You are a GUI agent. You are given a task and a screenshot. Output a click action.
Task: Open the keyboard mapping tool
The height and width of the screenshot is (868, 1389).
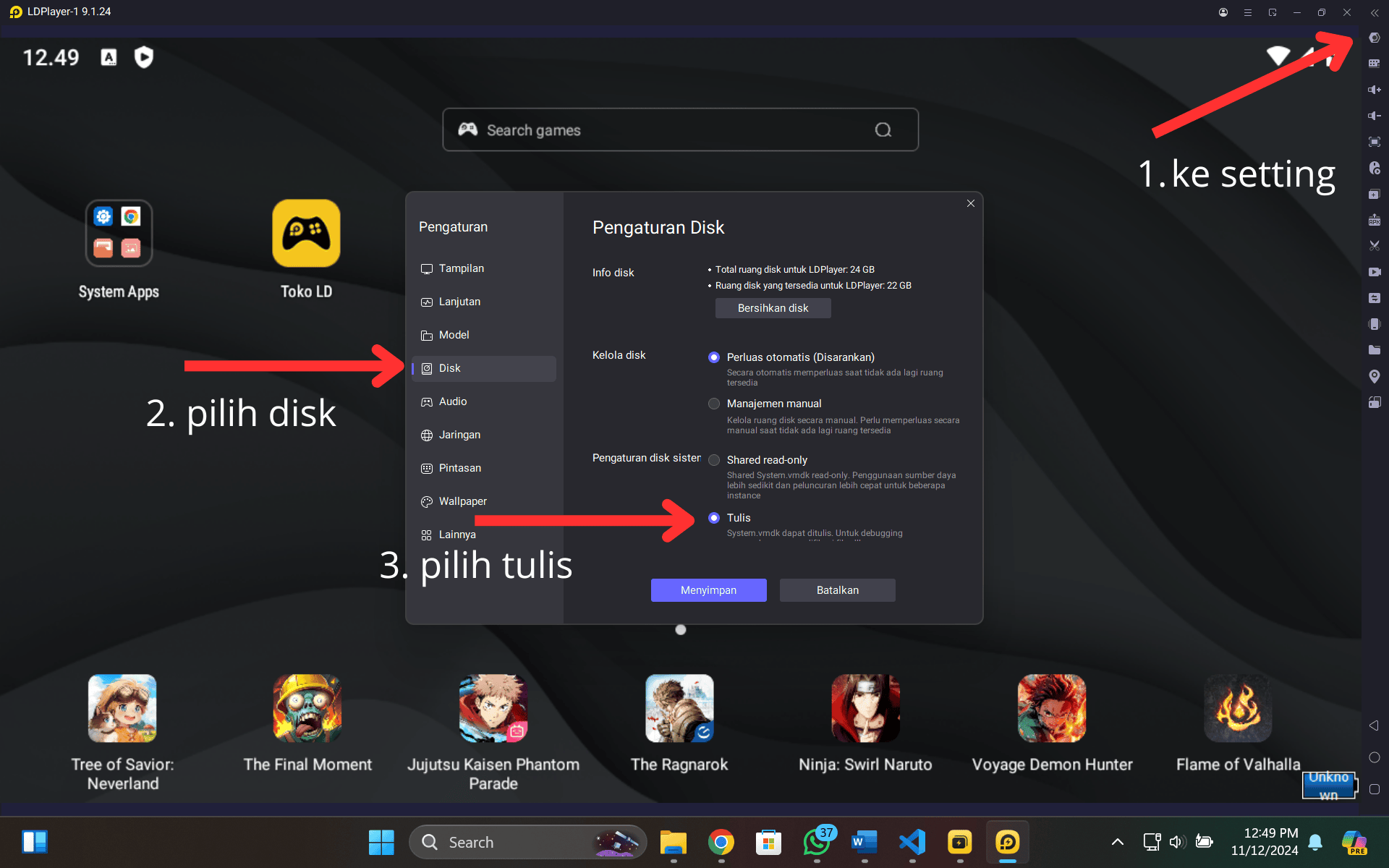click(x=1374, y=64)
